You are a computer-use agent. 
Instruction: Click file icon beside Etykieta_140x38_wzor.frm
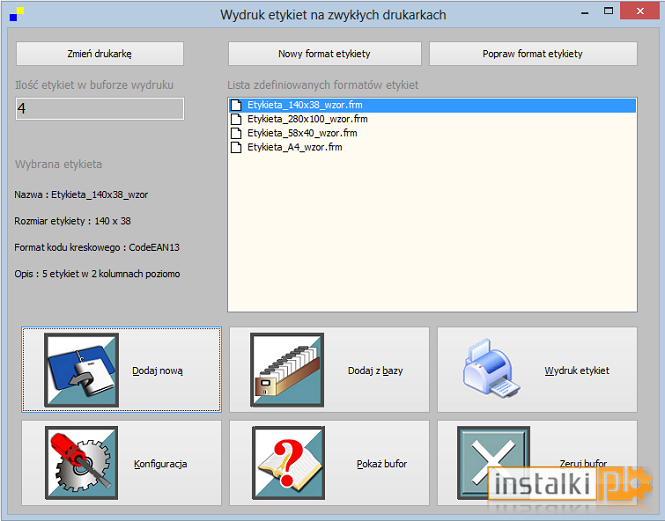pyautogui.click(x=236, y=105)
